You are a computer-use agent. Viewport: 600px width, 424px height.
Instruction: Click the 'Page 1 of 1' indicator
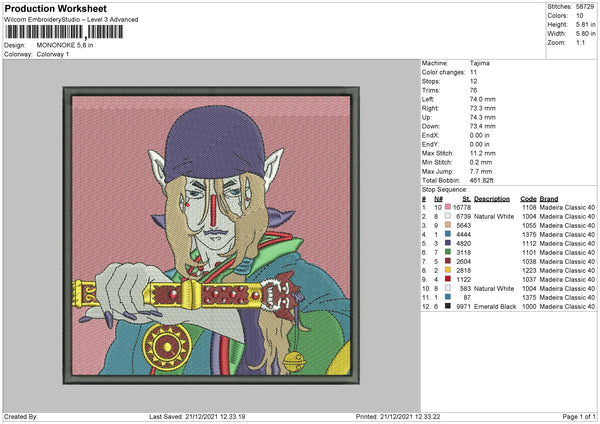579,416
